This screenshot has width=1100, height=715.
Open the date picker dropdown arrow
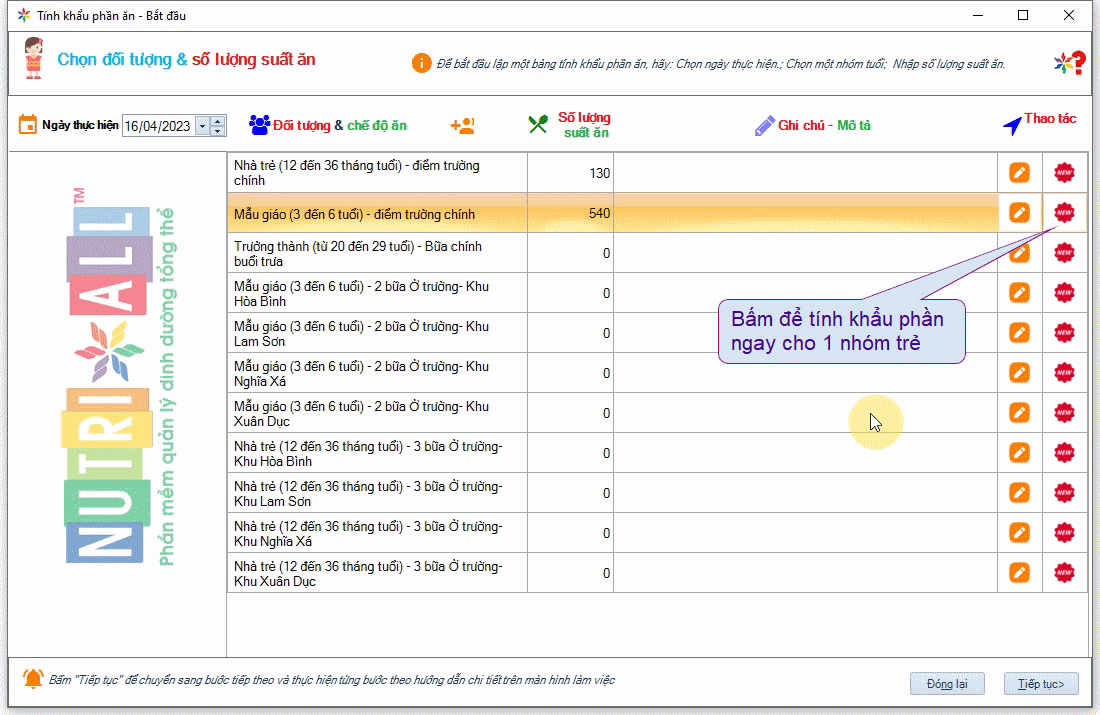203,126
